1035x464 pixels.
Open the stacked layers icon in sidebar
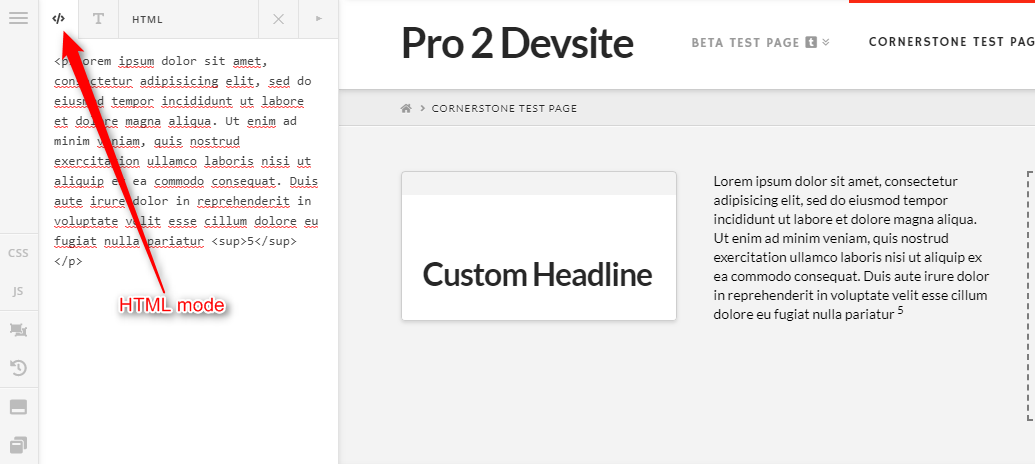(18, 445)
